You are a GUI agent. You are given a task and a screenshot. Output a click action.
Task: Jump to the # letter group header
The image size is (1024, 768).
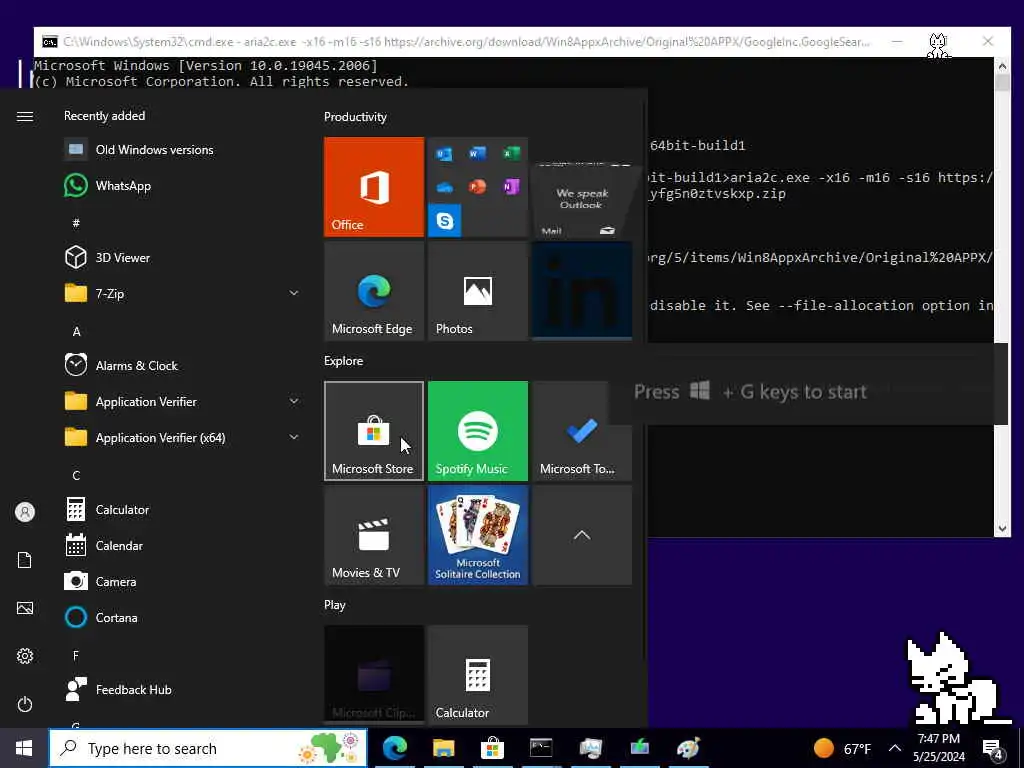coord(76,223)
